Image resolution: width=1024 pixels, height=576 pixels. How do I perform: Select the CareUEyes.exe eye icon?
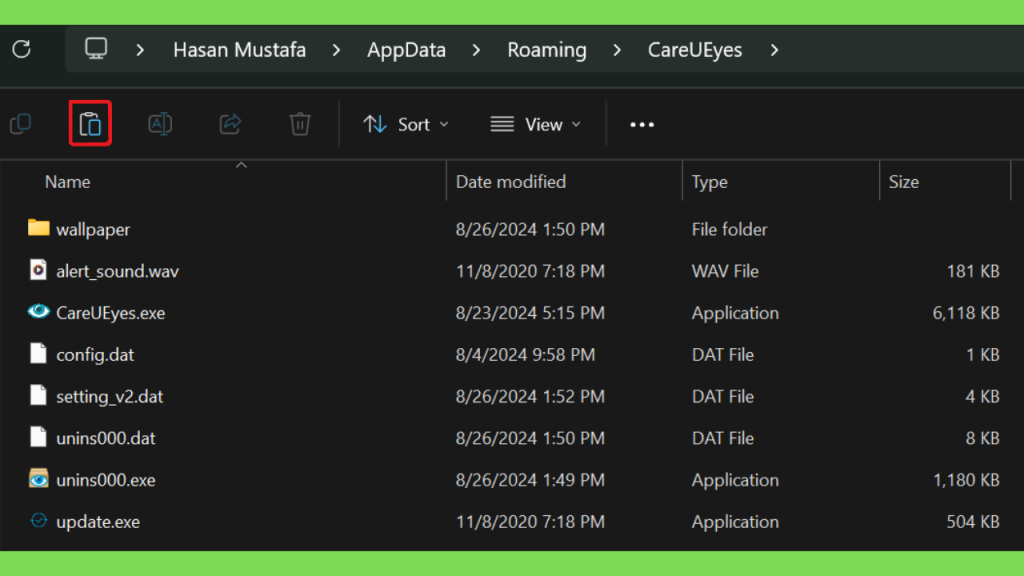click(39, 312)
